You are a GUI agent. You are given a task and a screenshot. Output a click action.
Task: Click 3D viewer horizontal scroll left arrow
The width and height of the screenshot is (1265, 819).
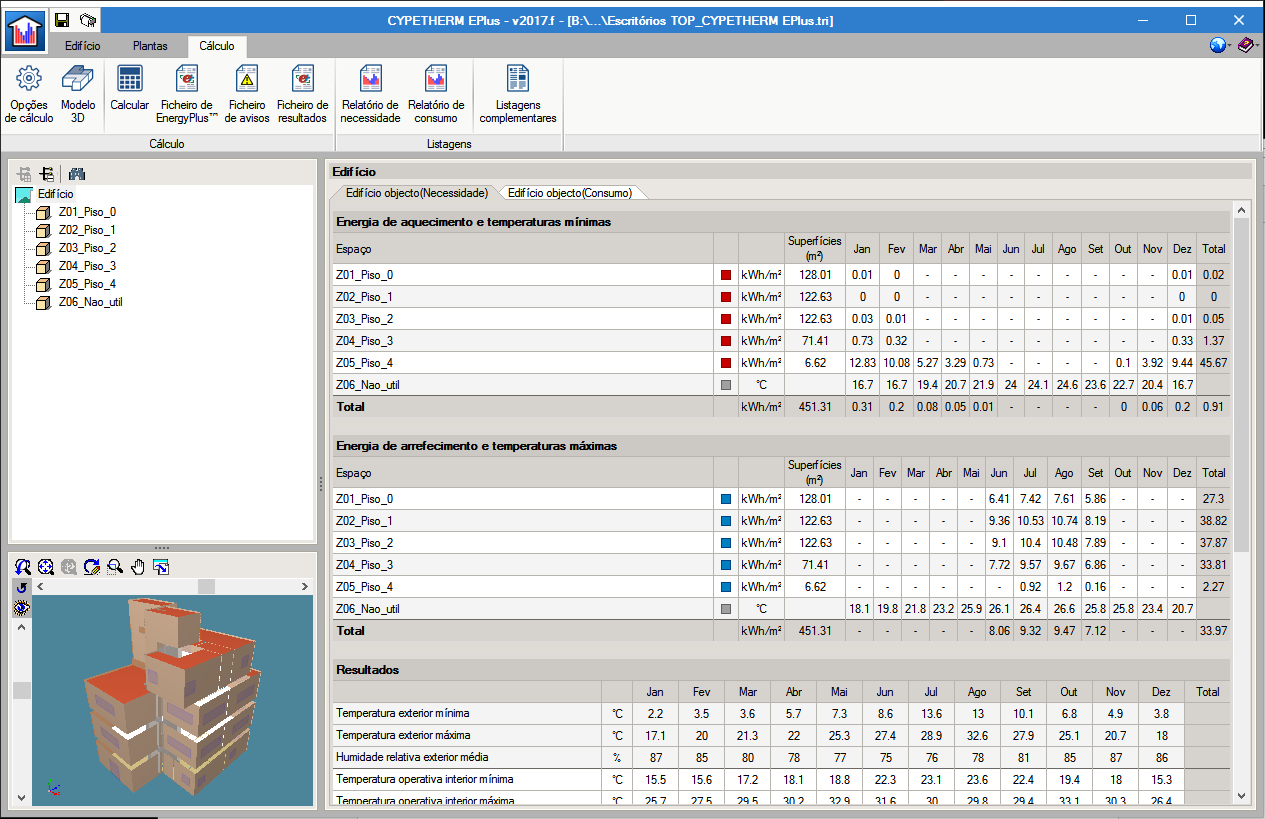click(x=38, y=586)
